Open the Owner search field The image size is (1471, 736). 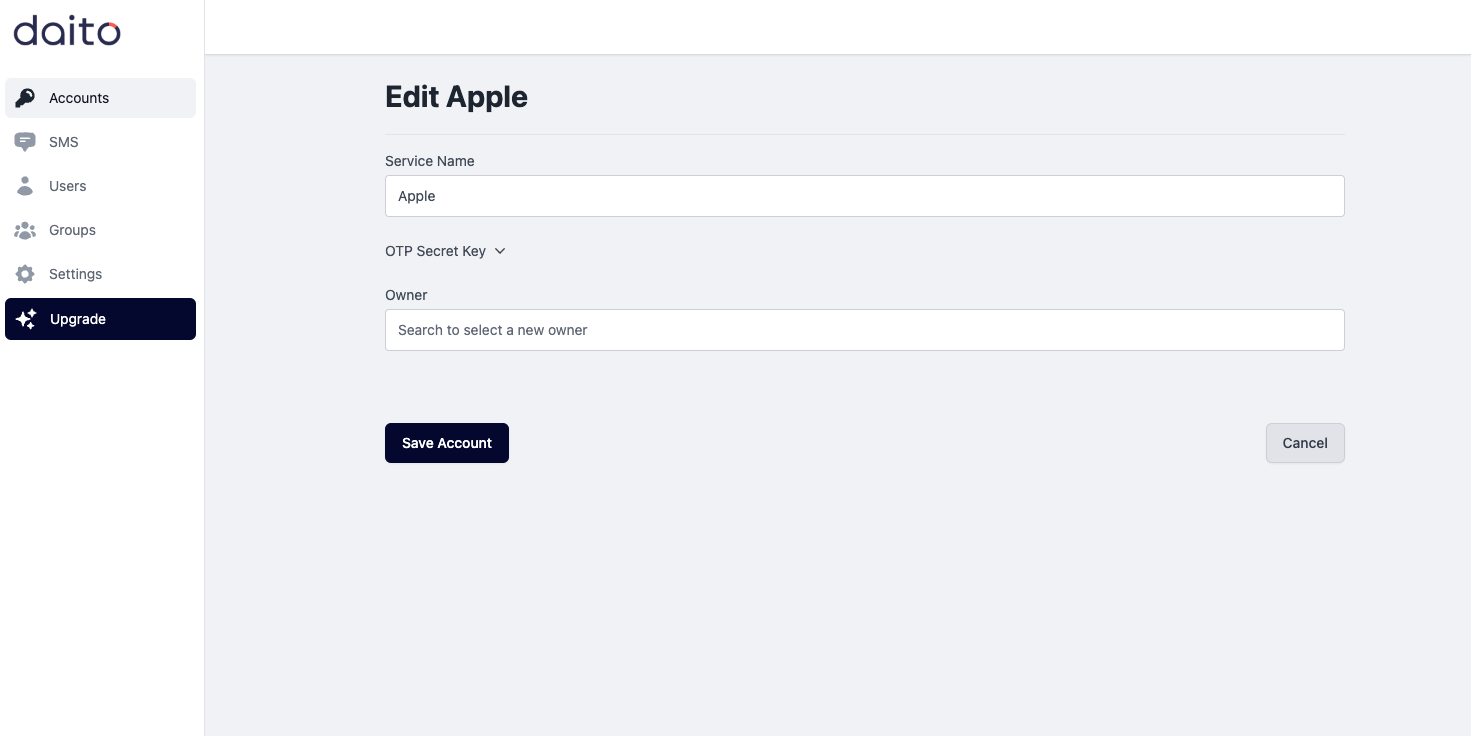[x=864, y=330]
